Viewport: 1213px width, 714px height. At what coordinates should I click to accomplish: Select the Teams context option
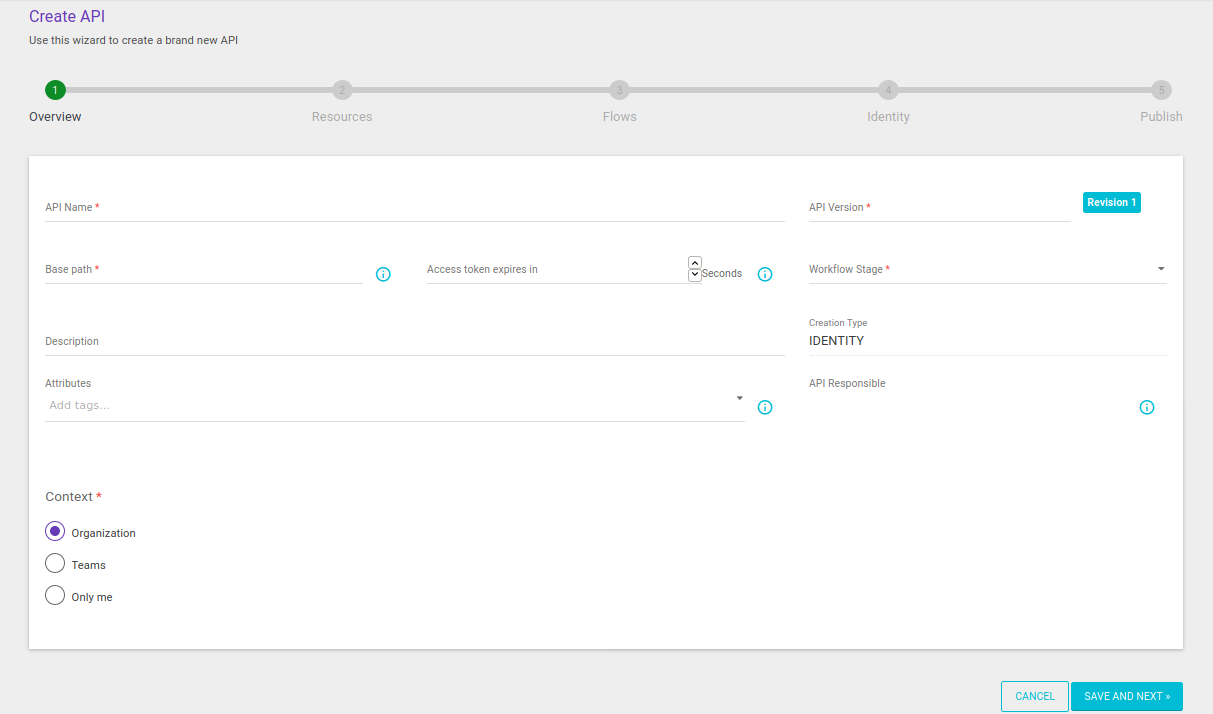point(55,563)
